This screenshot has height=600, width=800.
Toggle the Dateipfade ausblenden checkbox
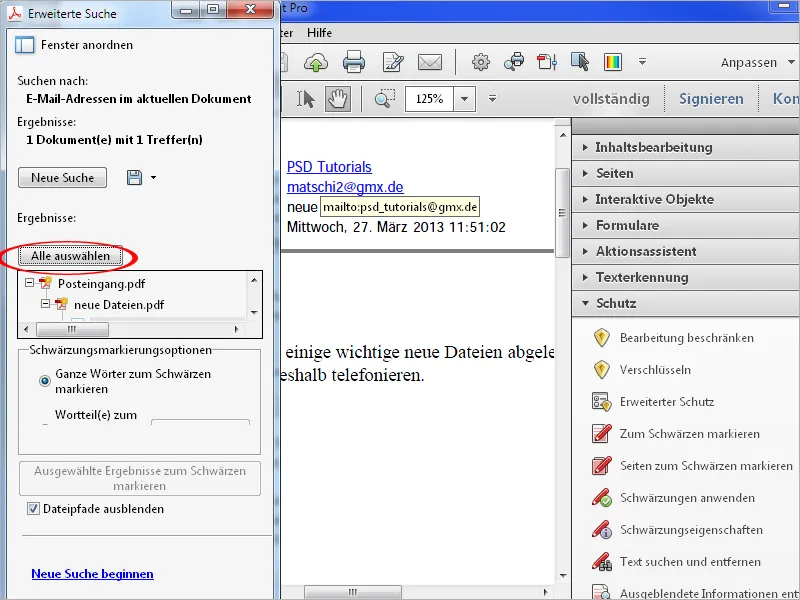[33, 509]
